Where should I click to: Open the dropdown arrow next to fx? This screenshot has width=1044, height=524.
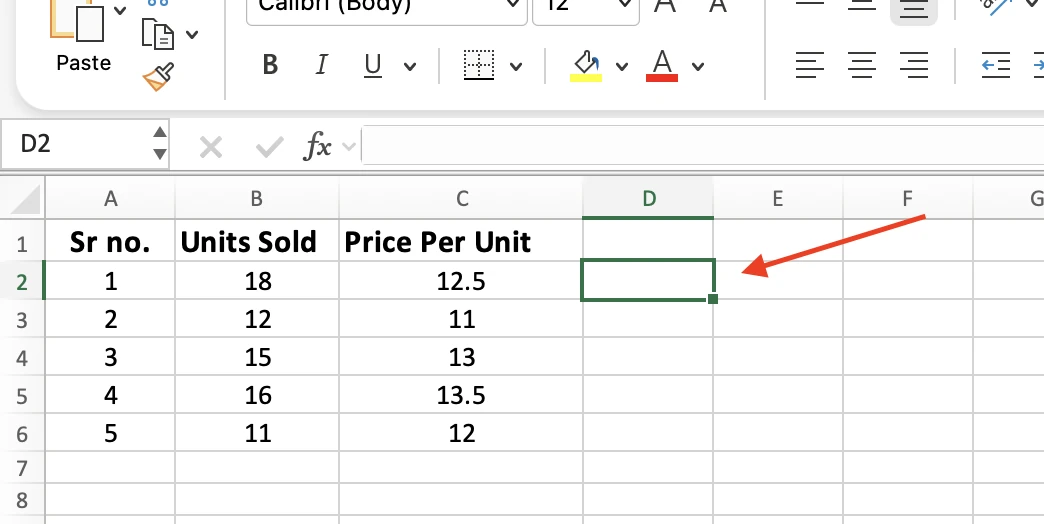tap(350, 146)
